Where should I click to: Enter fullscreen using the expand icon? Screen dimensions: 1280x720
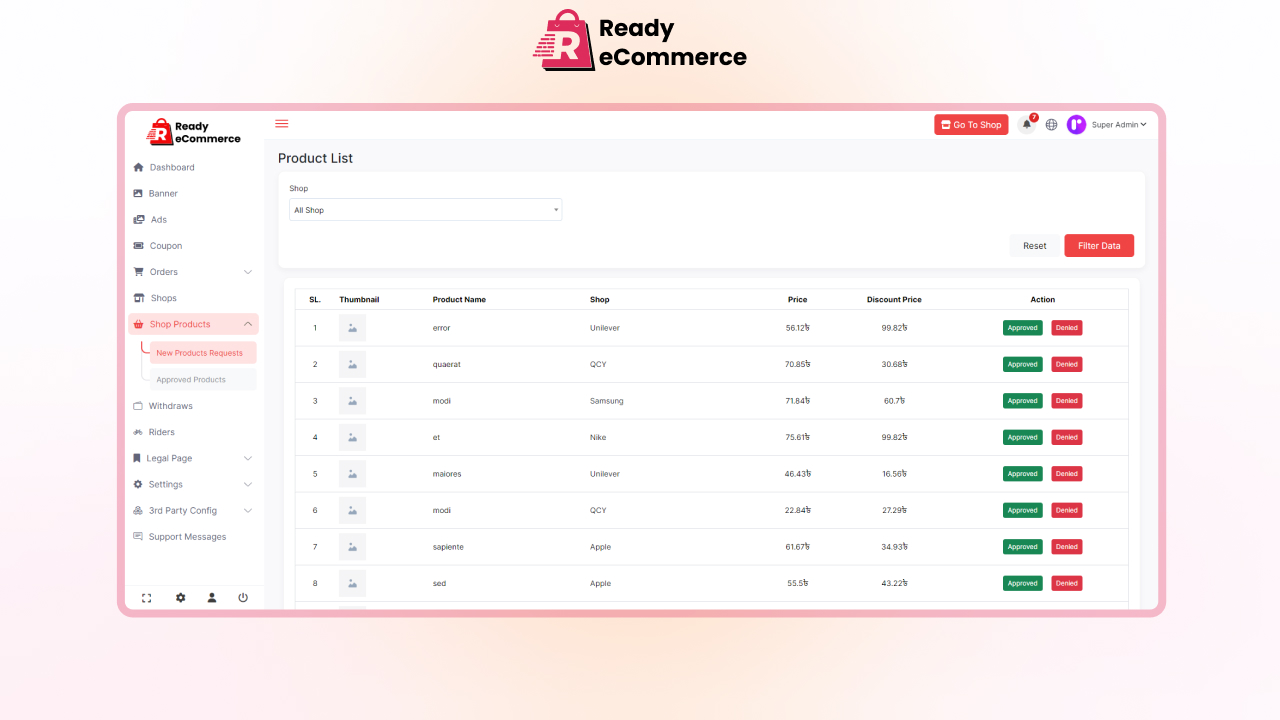coord(147,597)
